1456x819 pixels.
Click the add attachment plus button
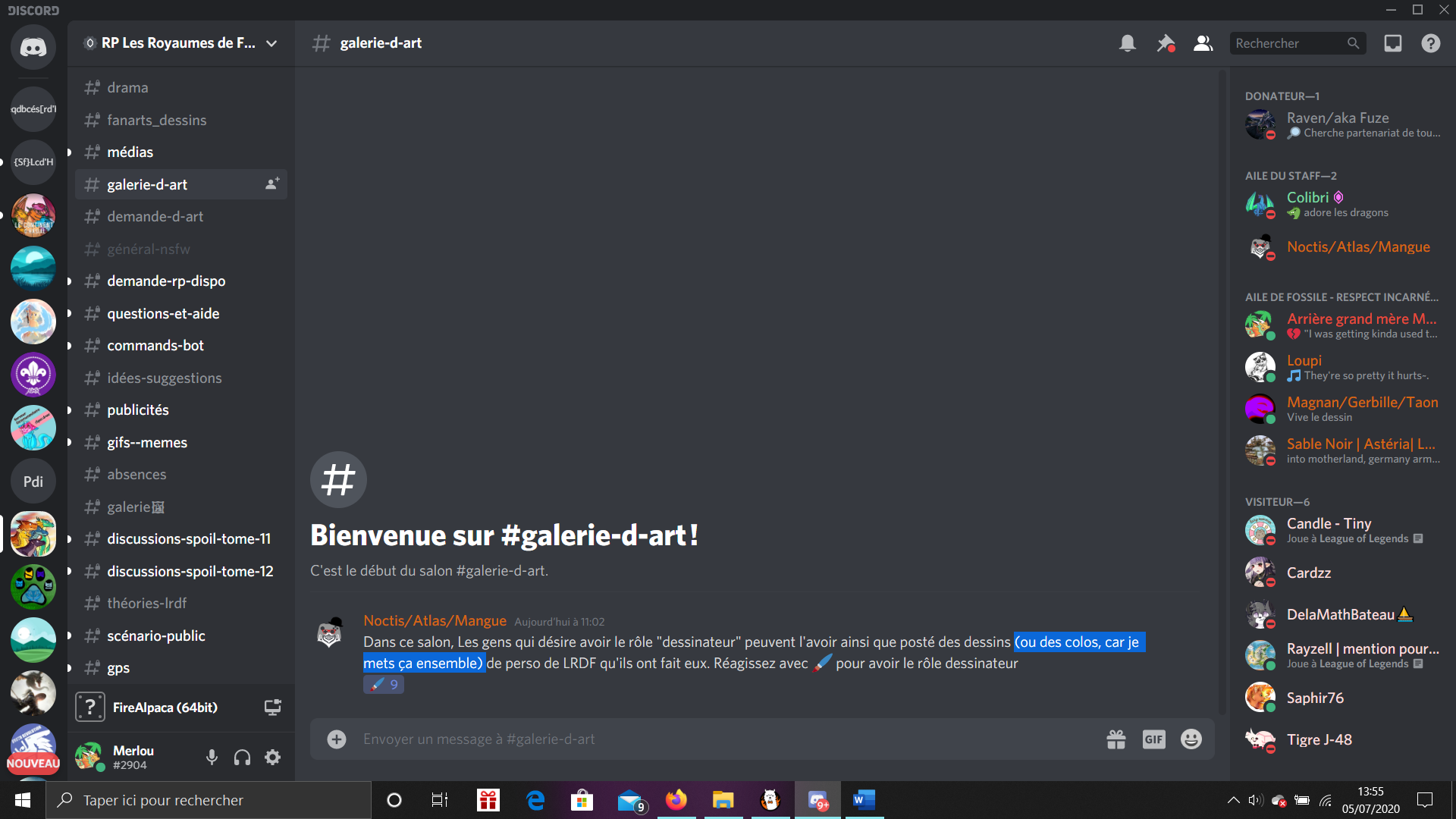[337, 739]
